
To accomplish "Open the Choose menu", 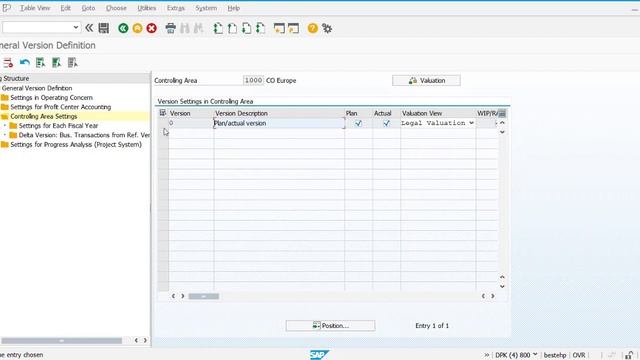I will click(116, 8).
